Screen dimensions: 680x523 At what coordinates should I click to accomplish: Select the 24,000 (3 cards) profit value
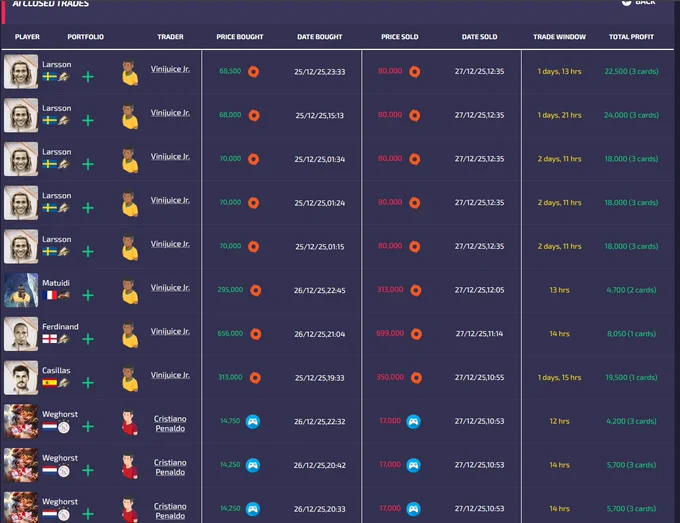[x=631, y=115]
